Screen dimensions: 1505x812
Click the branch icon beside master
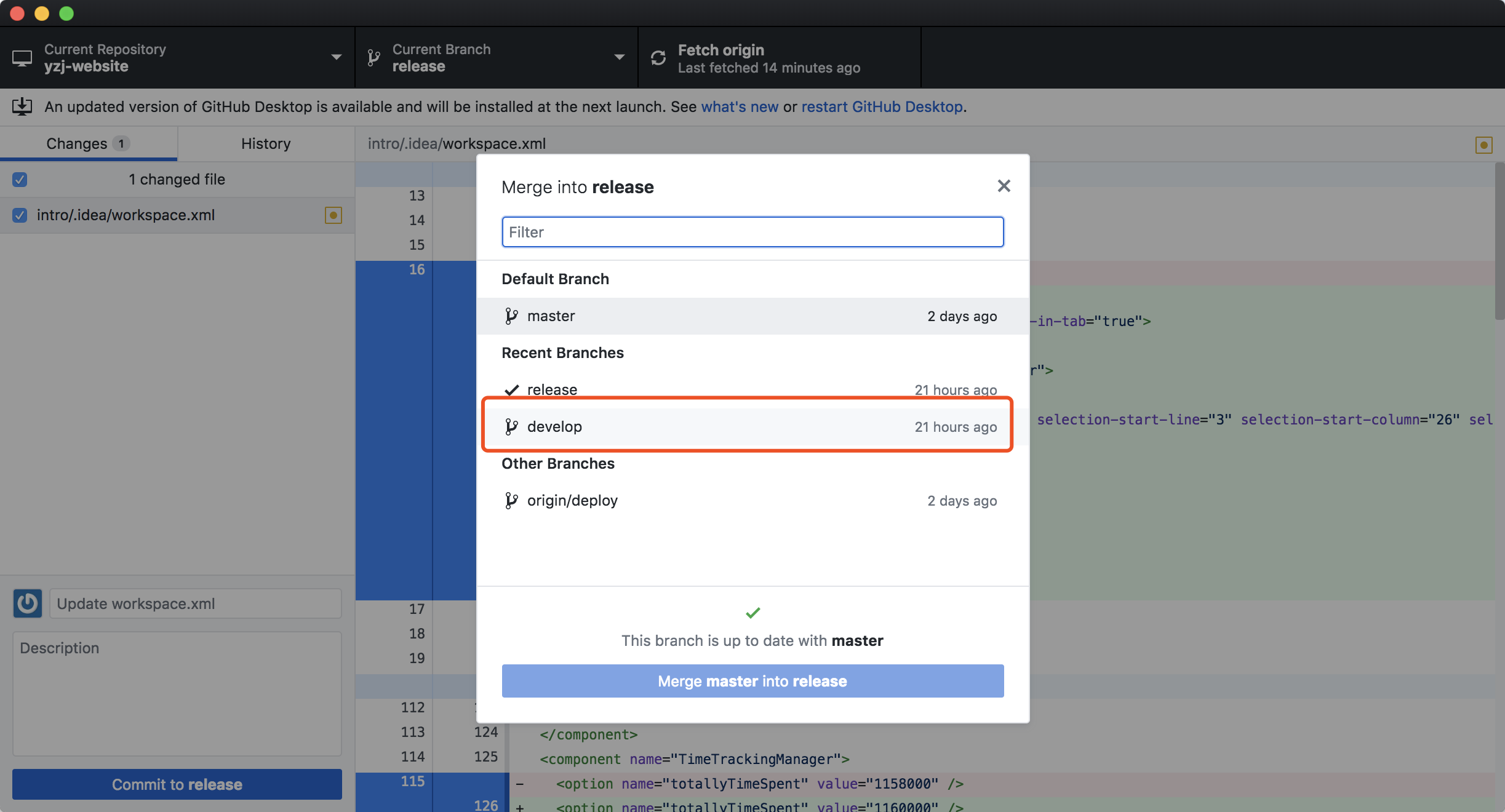[511, 316]
